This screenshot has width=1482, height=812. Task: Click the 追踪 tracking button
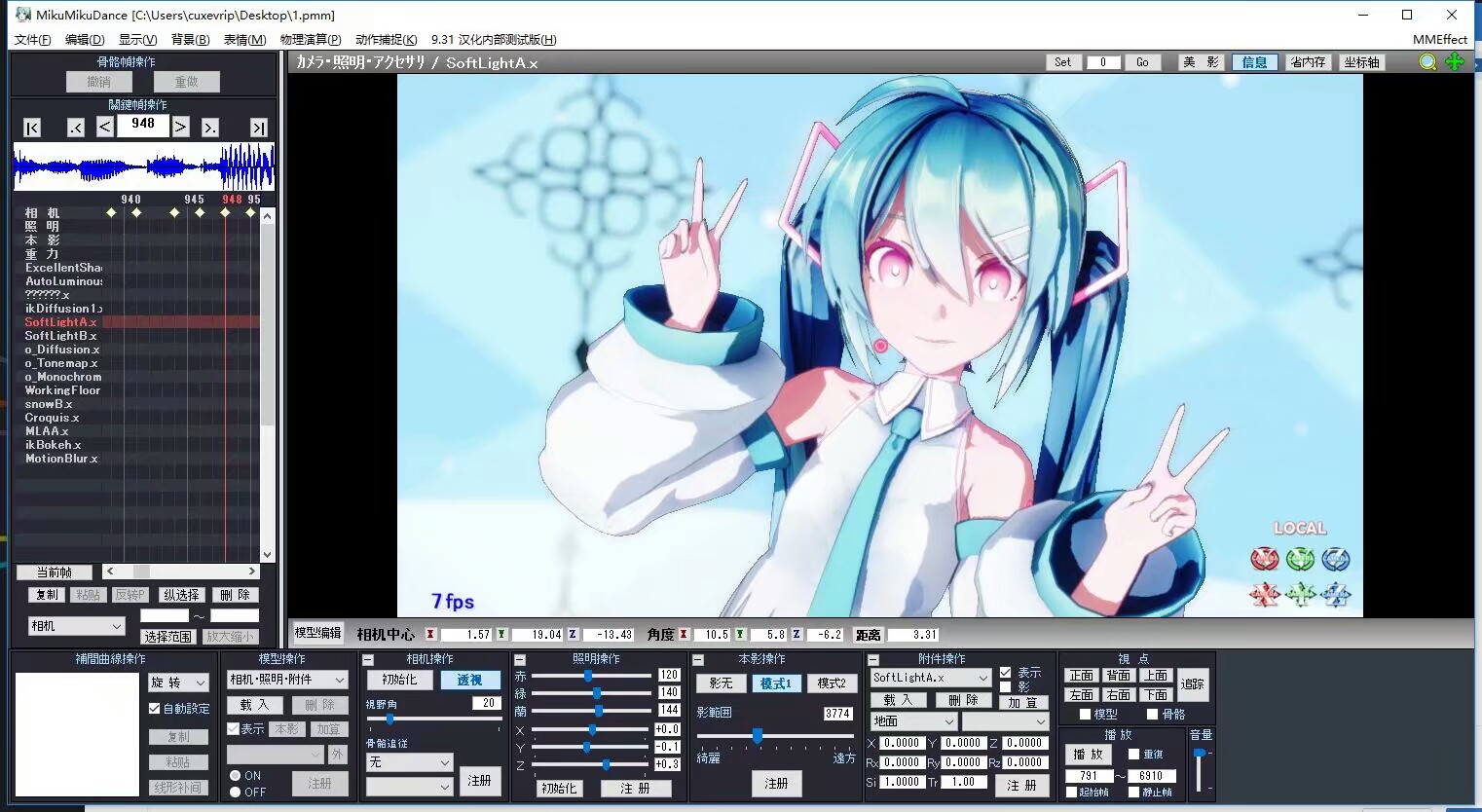point(1192,684)
